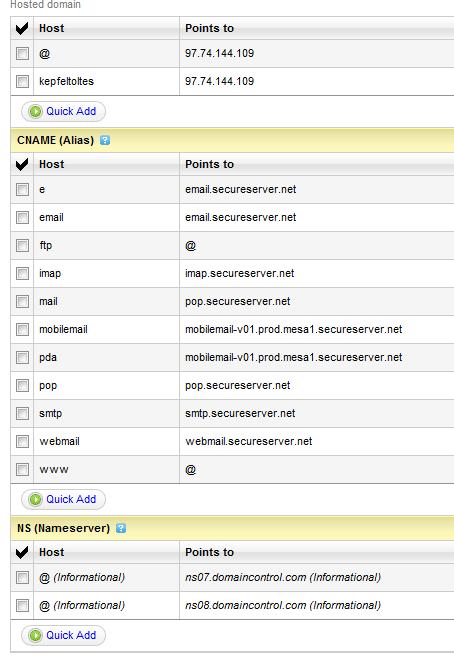
Task: Click the green Quick Add icon under the kepfeltoltes row
Action: pyautogui.click(x=35, y=111)
